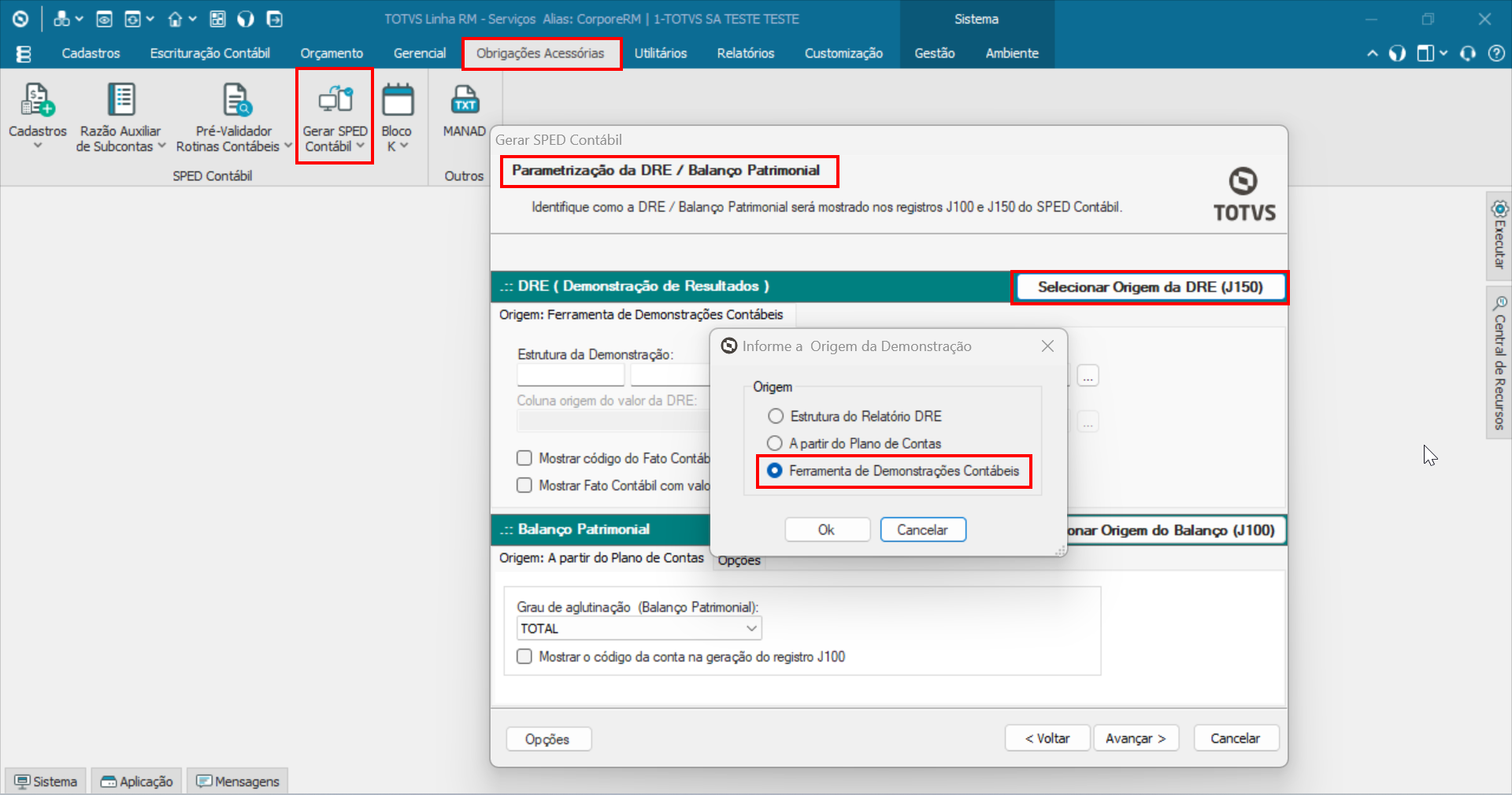Open the Ambiente ribbon tab
The width and height of the screenshot is (1512, 795).
(x=1012, y=54)
